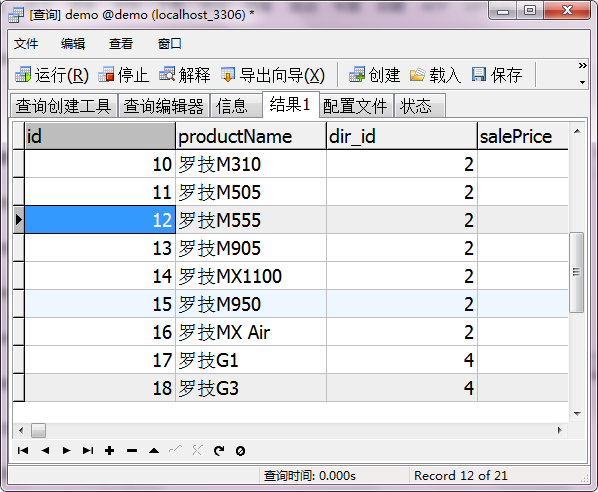Viewport: 598px width, 492px height.
Task: Select the cell 罗技M505
Action: 251,192
